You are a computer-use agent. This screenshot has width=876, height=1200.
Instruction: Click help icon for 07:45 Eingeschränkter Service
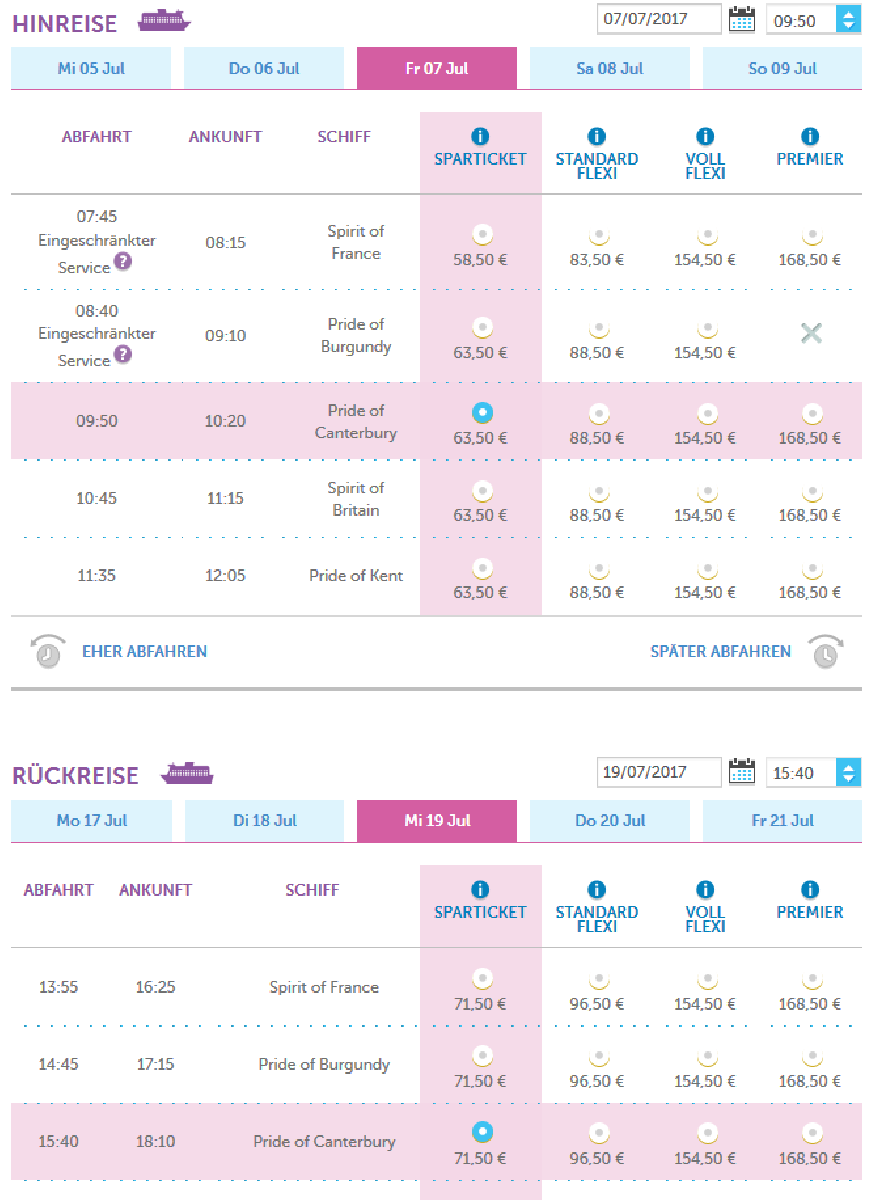coord(123,263)
